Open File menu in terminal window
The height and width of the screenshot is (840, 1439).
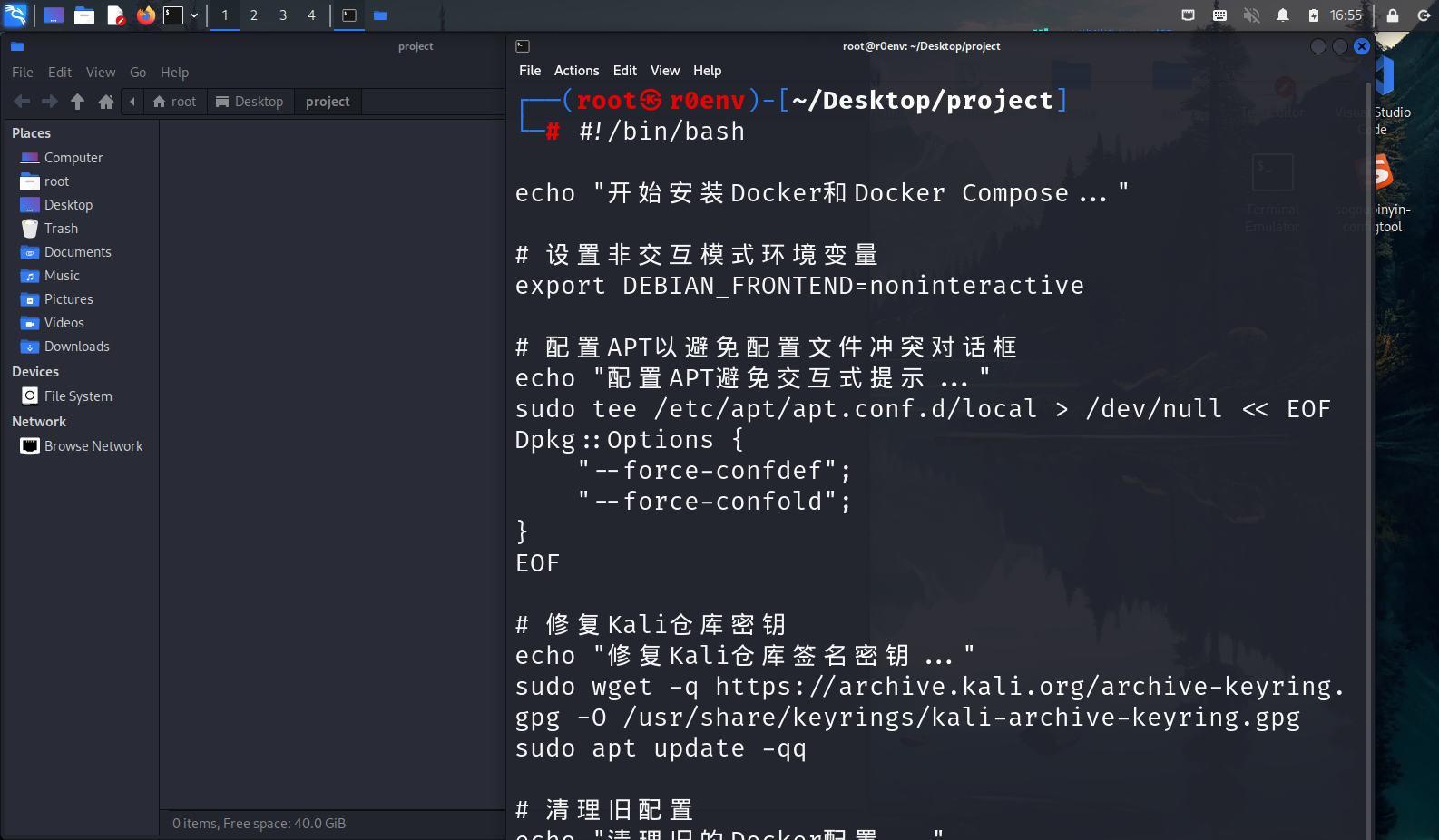530,71
